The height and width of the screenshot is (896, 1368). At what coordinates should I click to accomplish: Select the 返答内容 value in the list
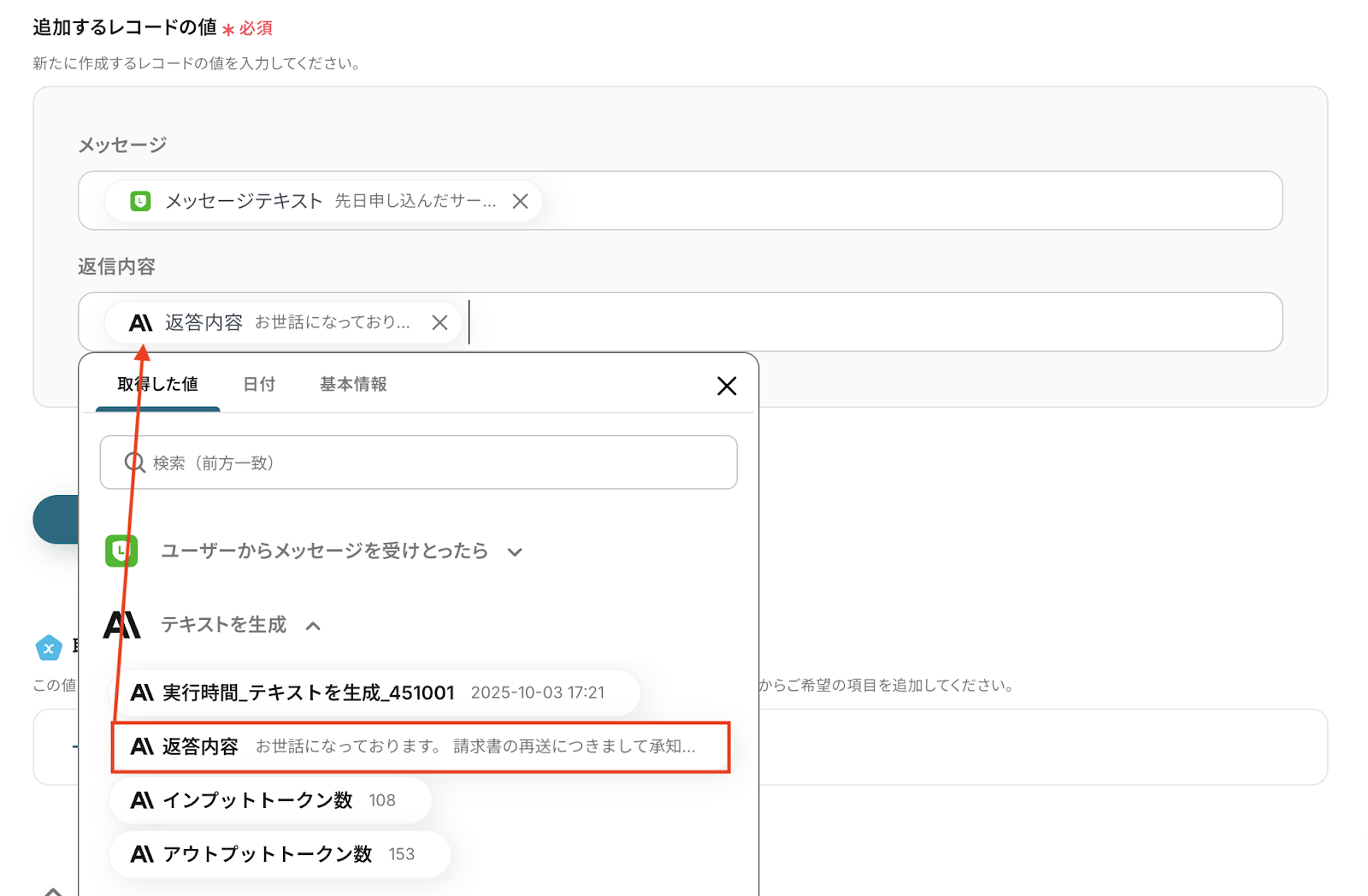point(421,746)
